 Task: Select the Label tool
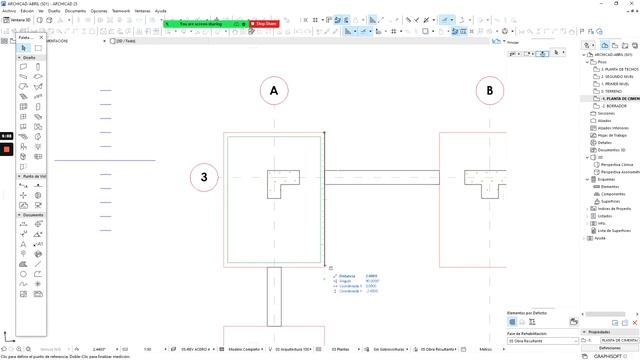[38, 244]
